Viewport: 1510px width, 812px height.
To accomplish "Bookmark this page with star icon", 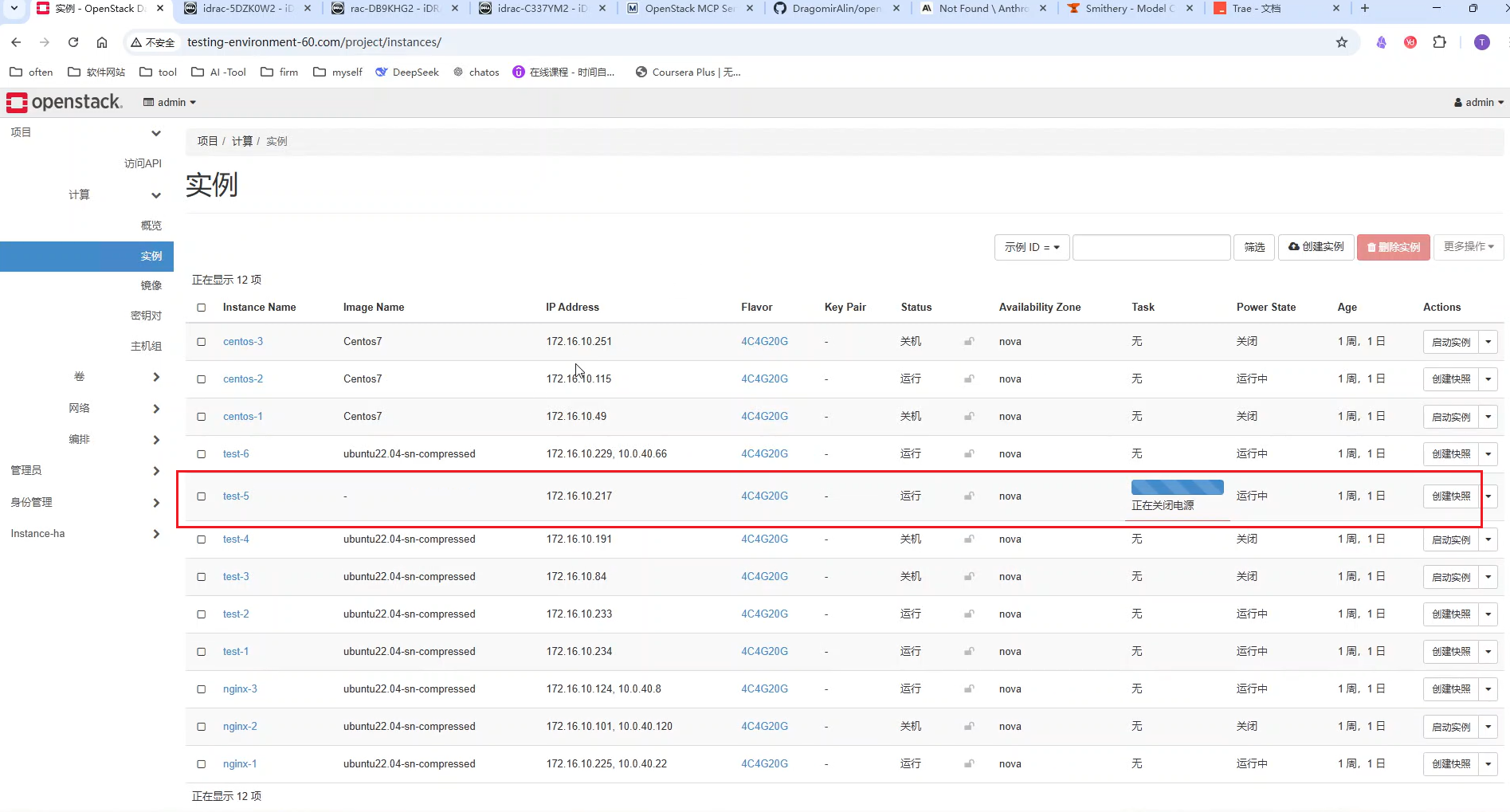I will [1342, 42].
